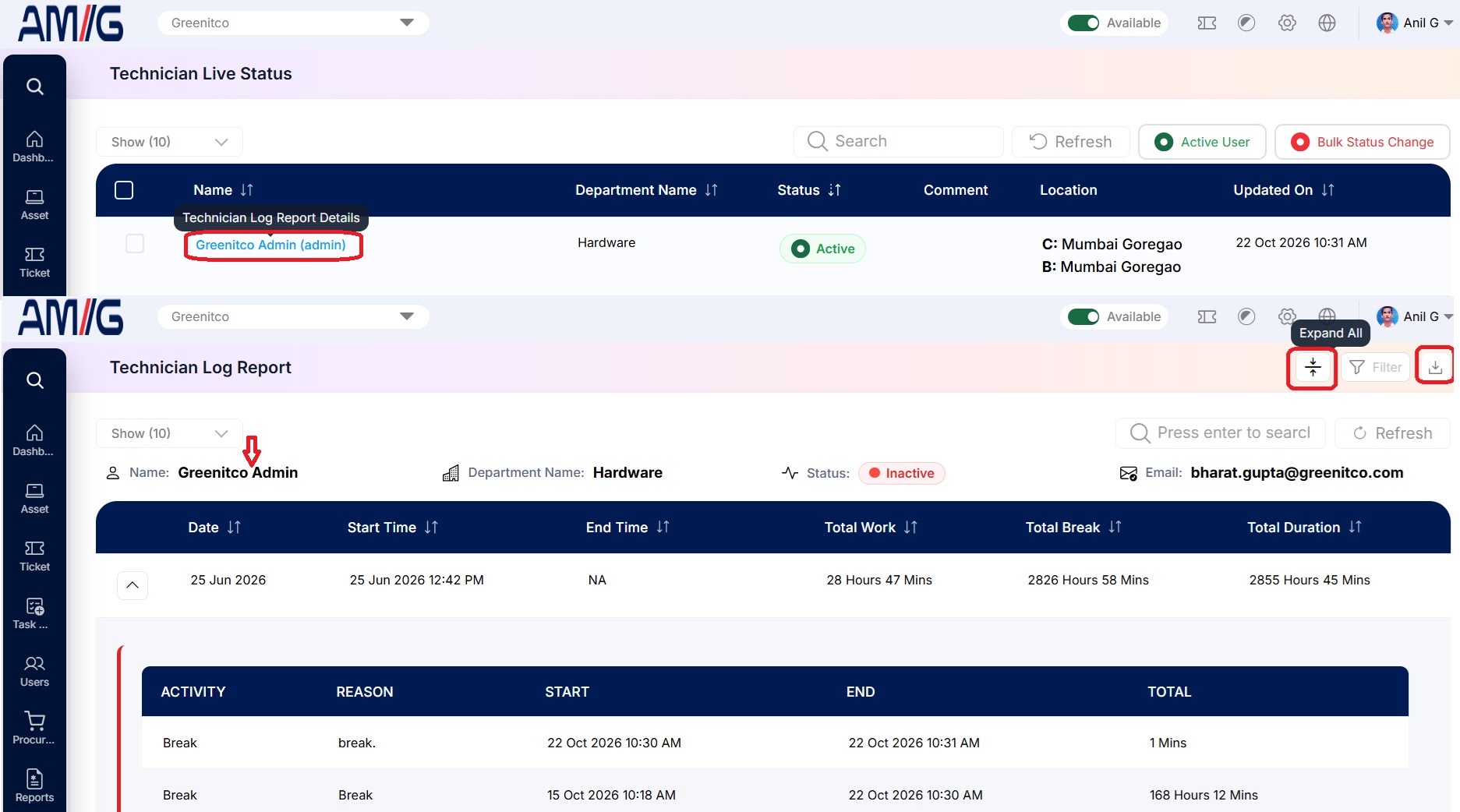Open Ticket in the lower sidebar

[x=34, y=556]
